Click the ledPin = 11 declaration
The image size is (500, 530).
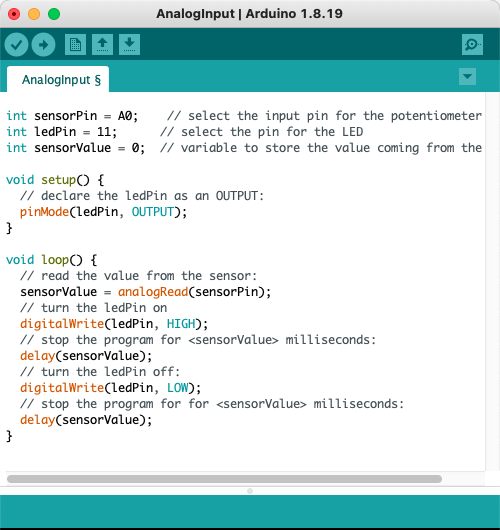(62, 132)
